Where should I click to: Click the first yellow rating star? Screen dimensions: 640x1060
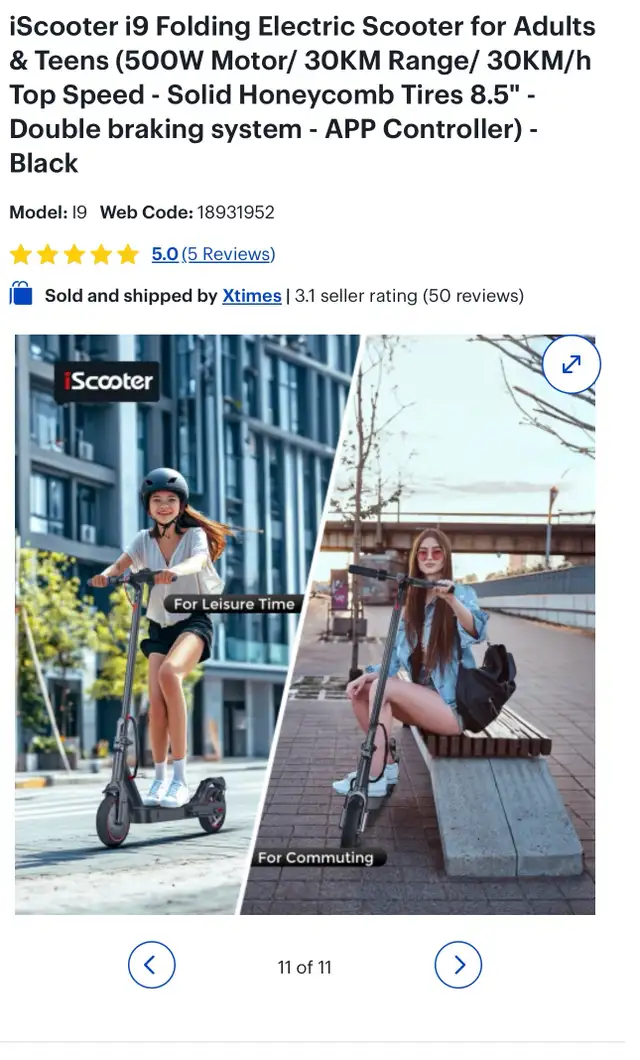tap(21, 254)
